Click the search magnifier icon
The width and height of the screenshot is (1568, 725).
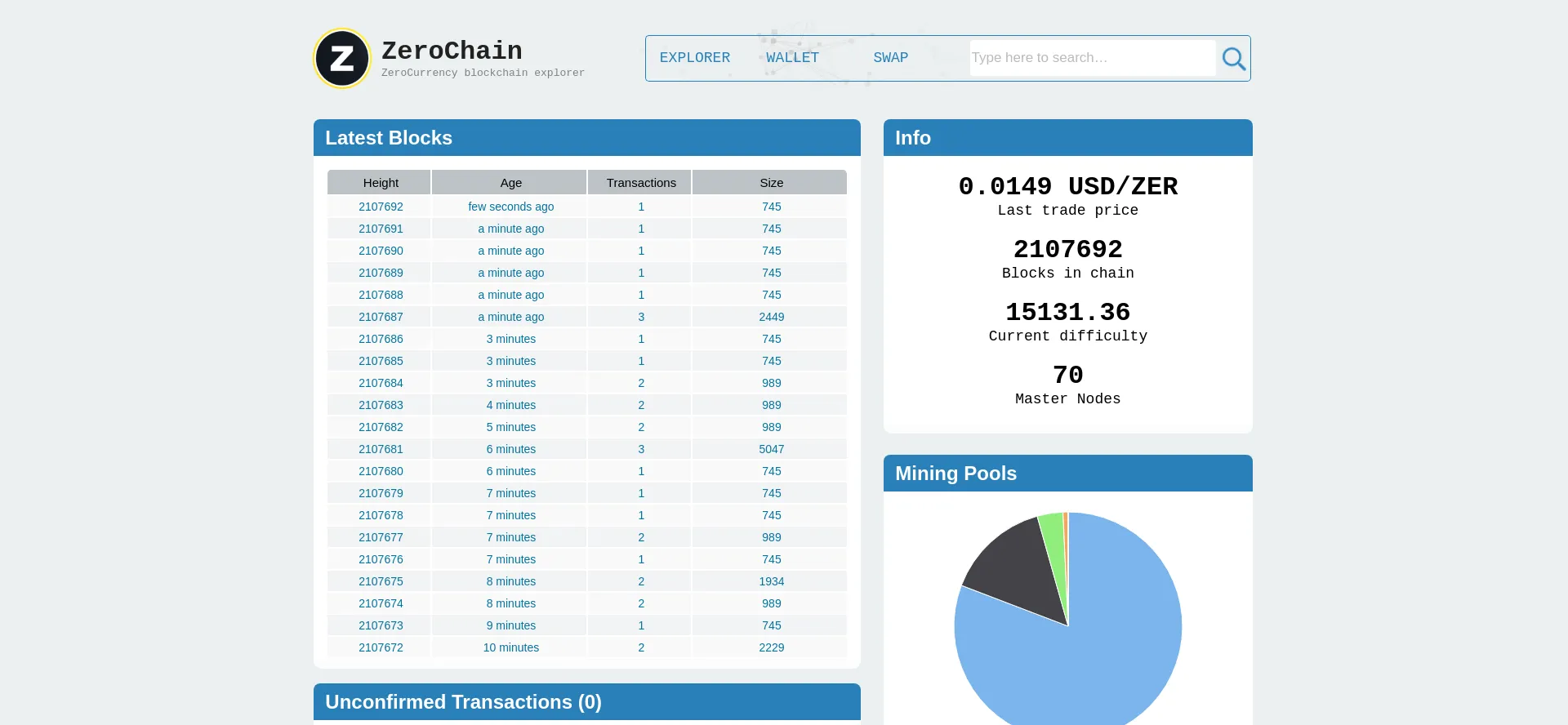coord(1233,58)
